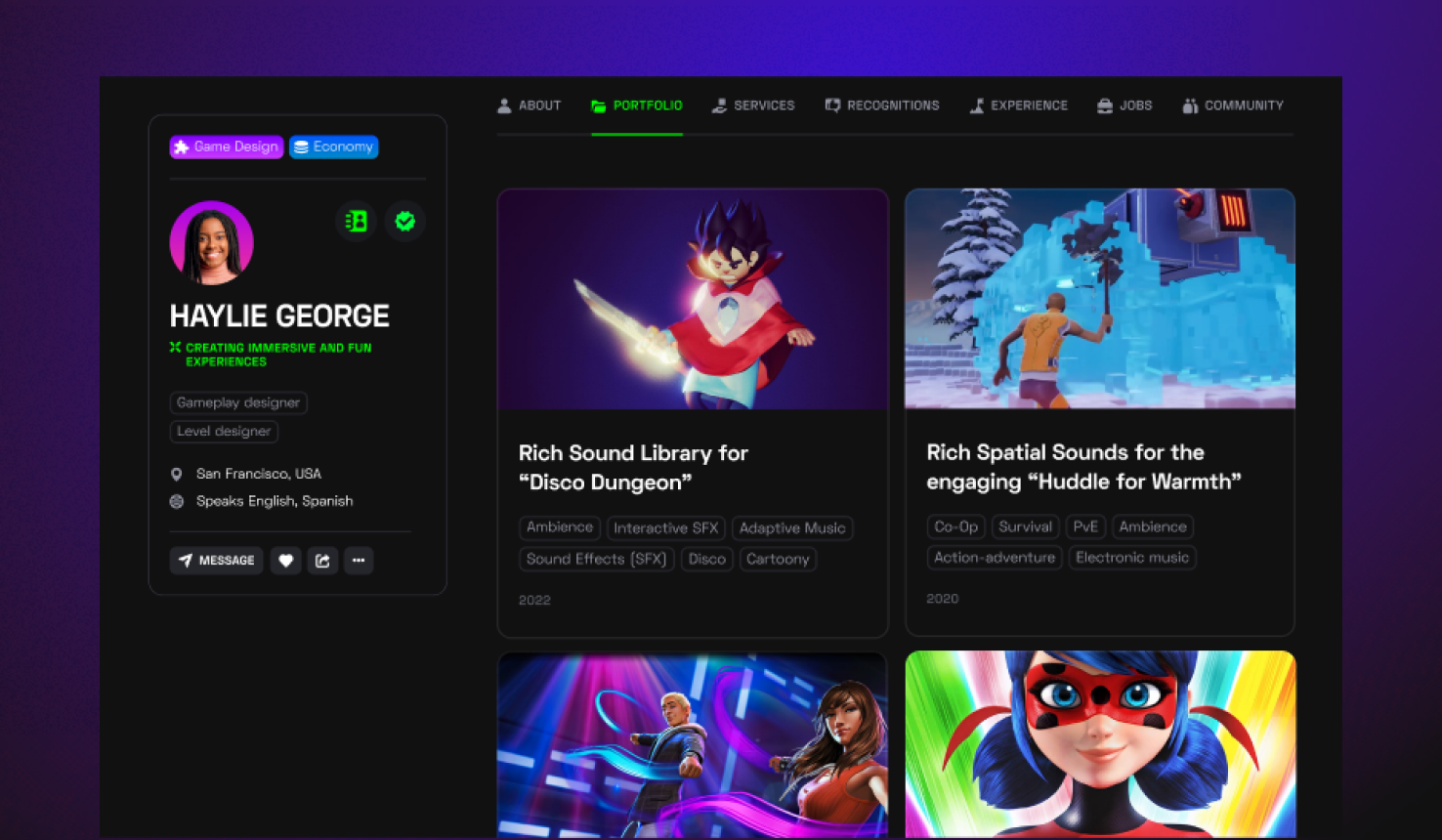Click the Speaks English, Spanish text
The image size is (1442, 840).
[x=275, y=501]
